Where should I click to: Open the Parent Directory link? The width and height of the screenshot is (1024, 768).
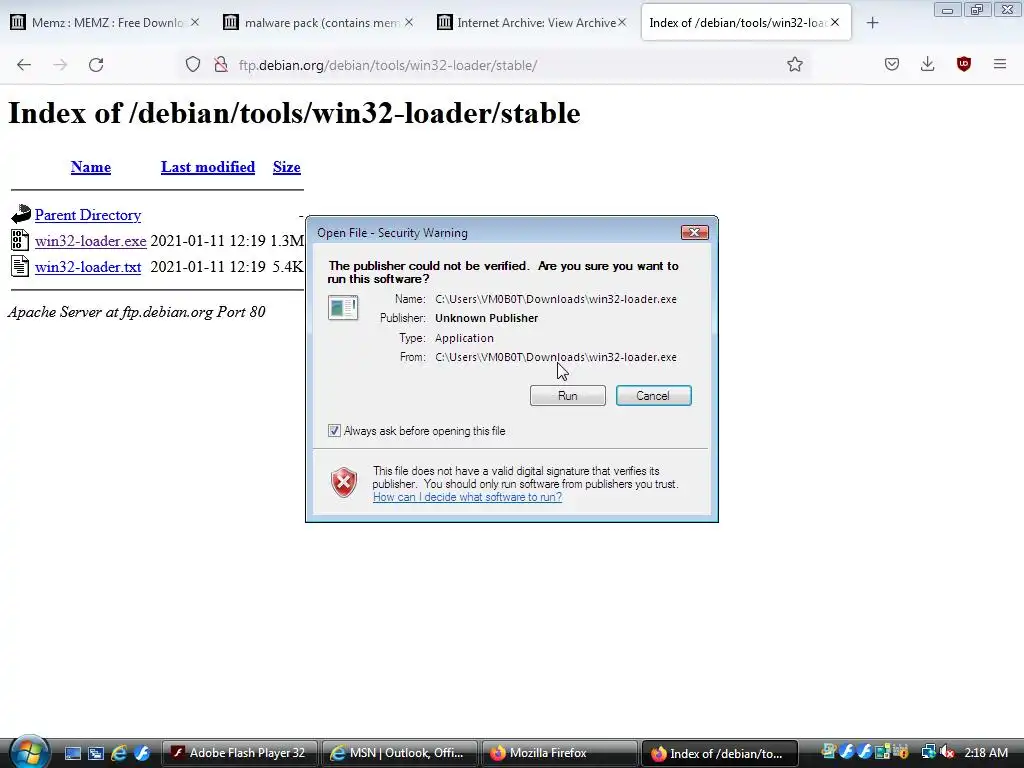click(x=88, y=215)
